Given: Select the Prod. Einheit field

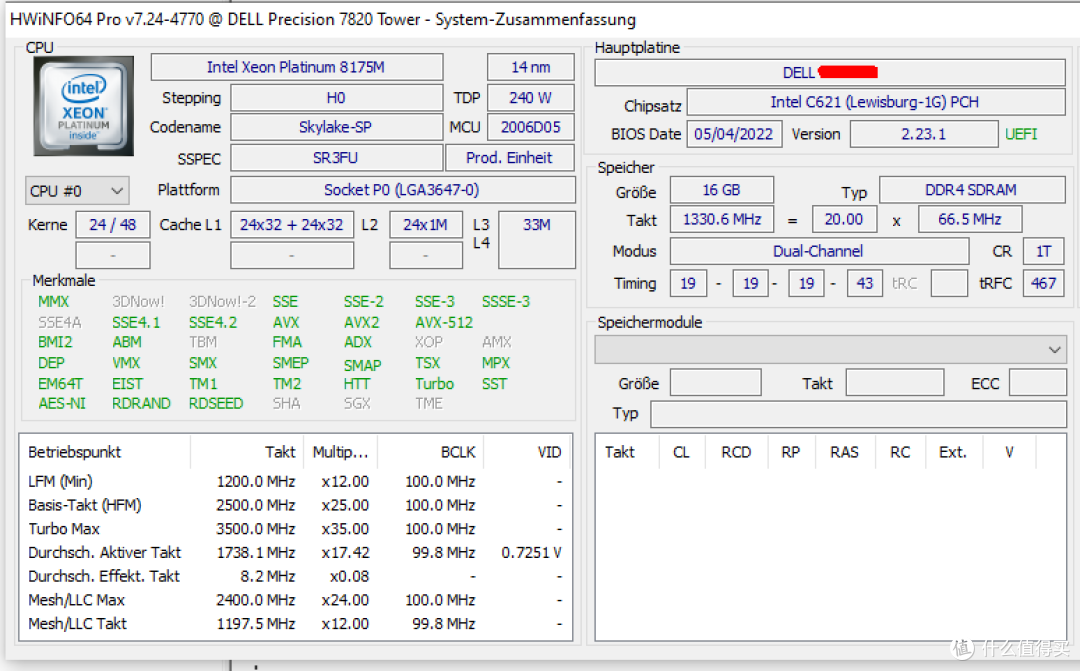Looking at the screenshot, I should [509, 158].
